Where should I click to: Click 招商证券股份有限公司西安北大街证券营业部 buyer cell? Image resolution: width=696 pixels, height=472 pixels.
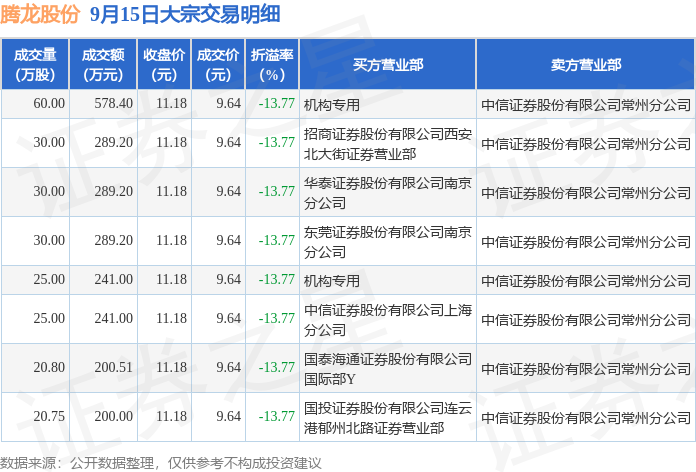[x=388, y=144]
